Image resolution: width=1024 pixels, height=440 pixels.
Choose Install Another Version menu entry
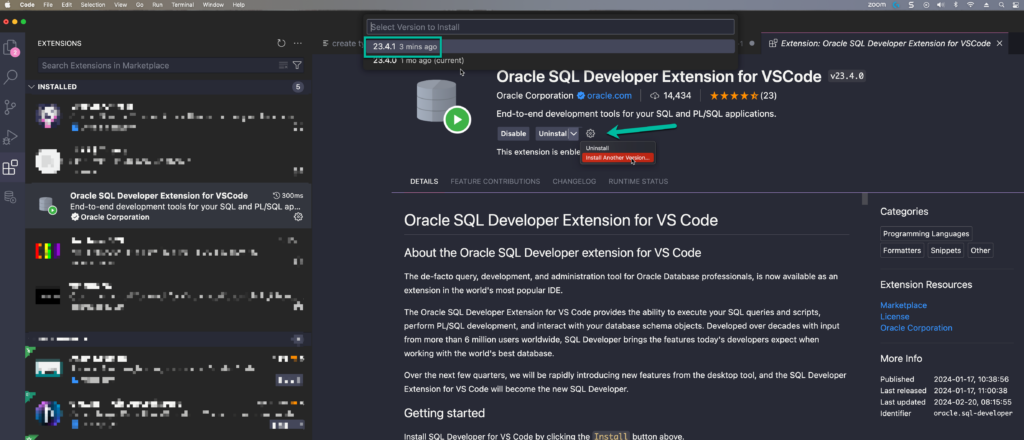click(x=617, y=157)
